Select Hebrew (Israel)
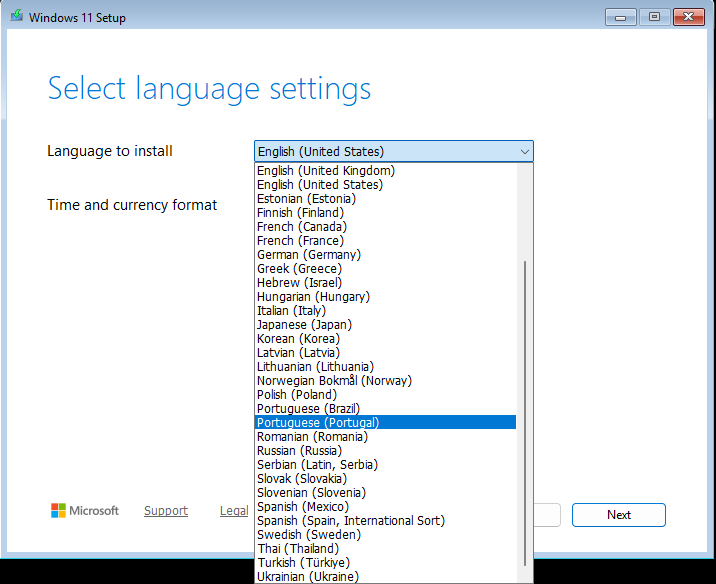This screenshot has width=716, height=584. (385, 283)
